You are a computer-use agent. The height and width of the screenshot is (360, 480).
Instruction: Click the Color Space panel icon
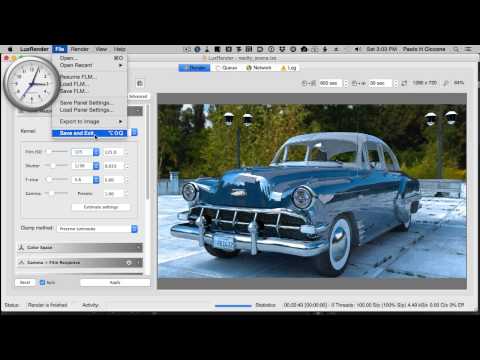coord(21,247)
